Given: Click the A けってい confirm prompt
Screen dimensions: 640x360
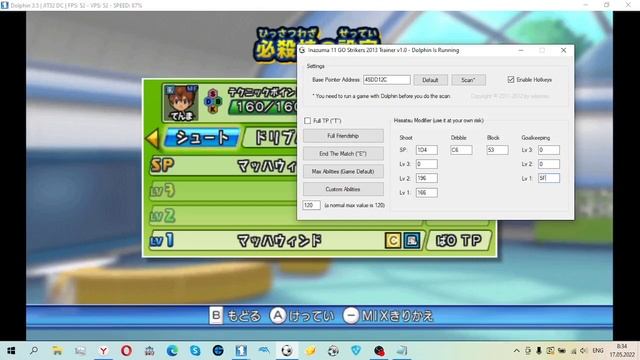Looking at the screenshot, I should (x=302, y=316).
